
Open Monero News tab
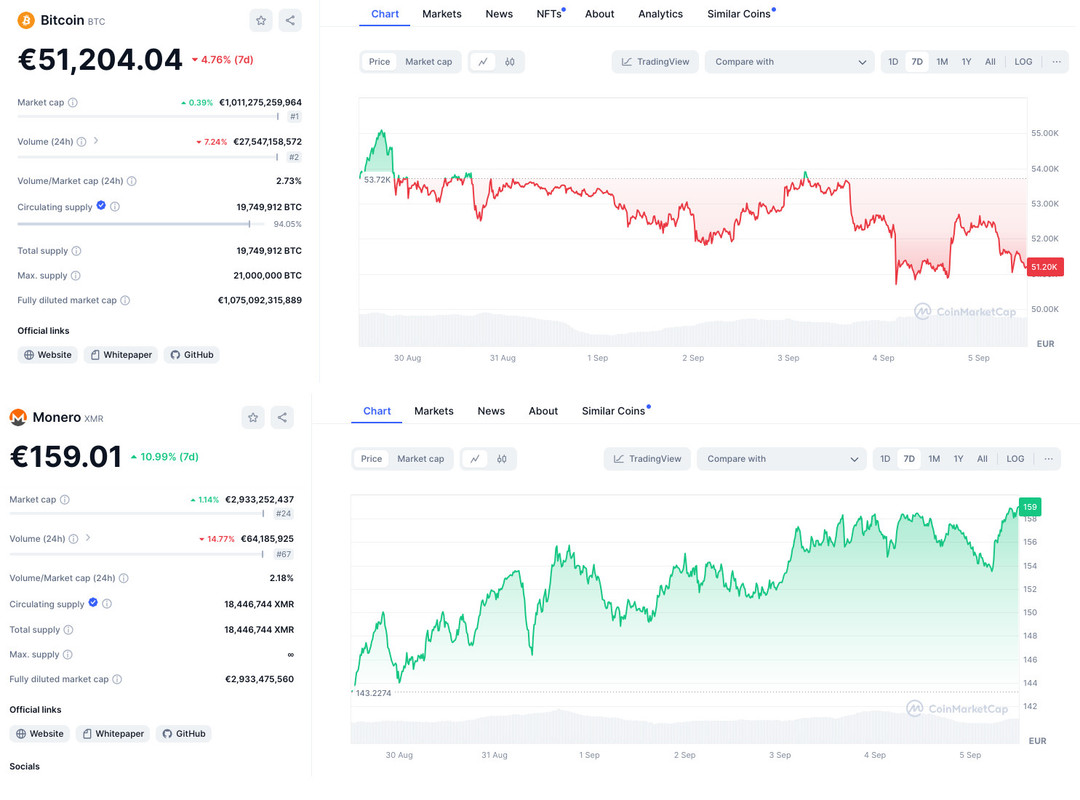click(491, 411)
